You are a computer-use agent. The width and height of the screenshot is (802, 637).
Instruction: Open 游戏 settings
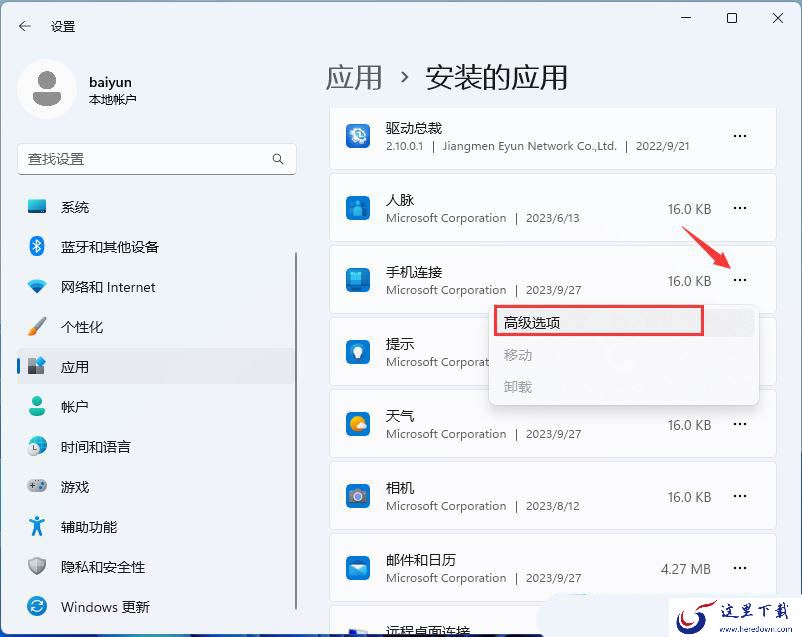click(157, 487)
